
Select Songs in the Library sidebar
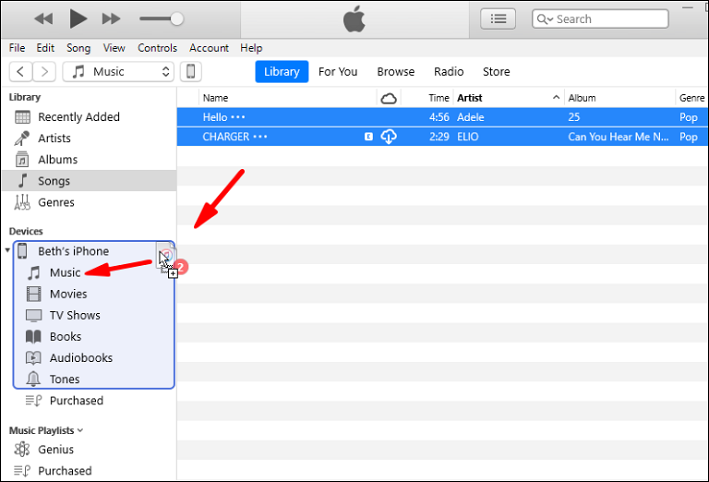pyautogui.click(x=89, y=181)
